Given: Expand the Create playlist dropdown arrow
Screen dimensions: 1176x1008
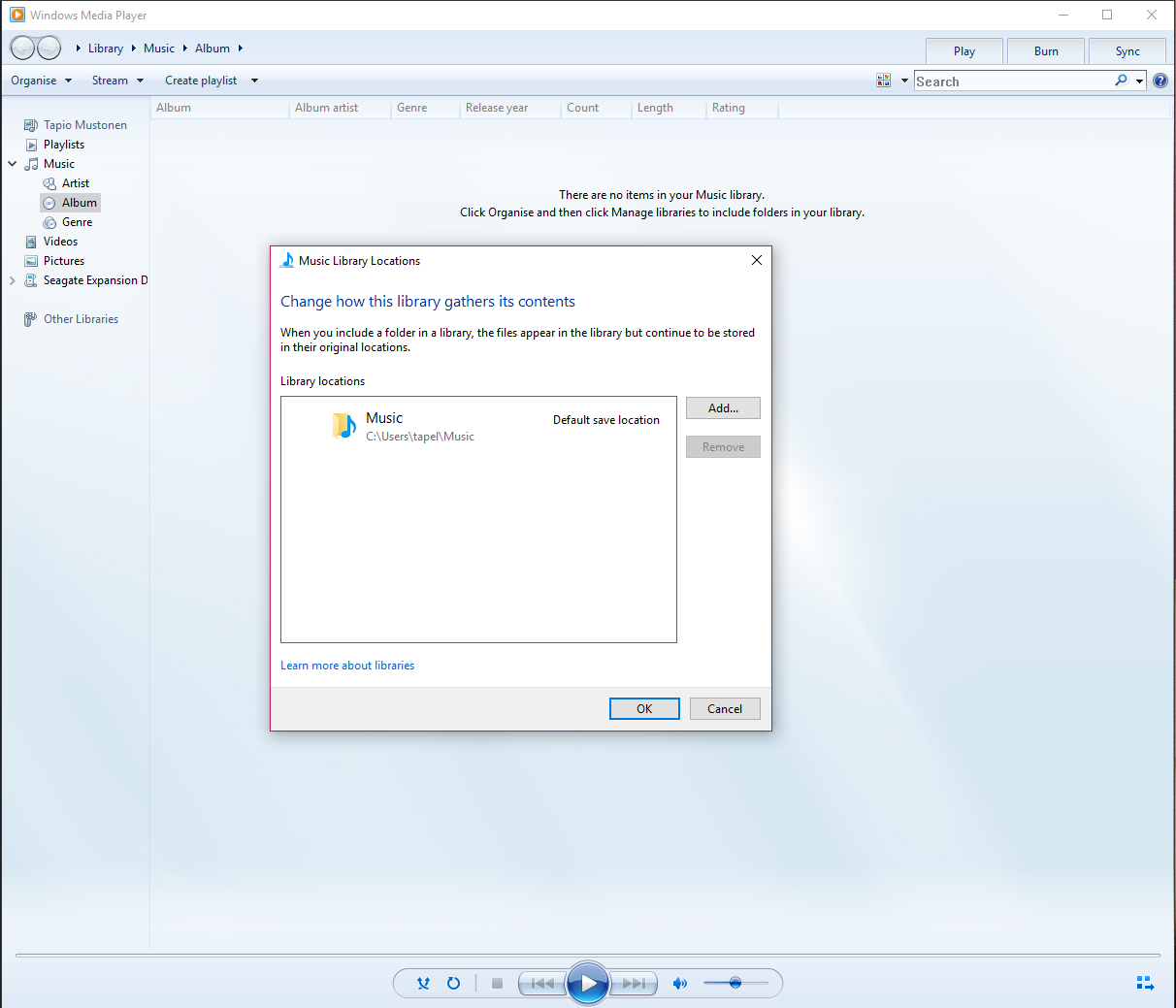Looking at the screenshot, I should click(x=254, y=81).
